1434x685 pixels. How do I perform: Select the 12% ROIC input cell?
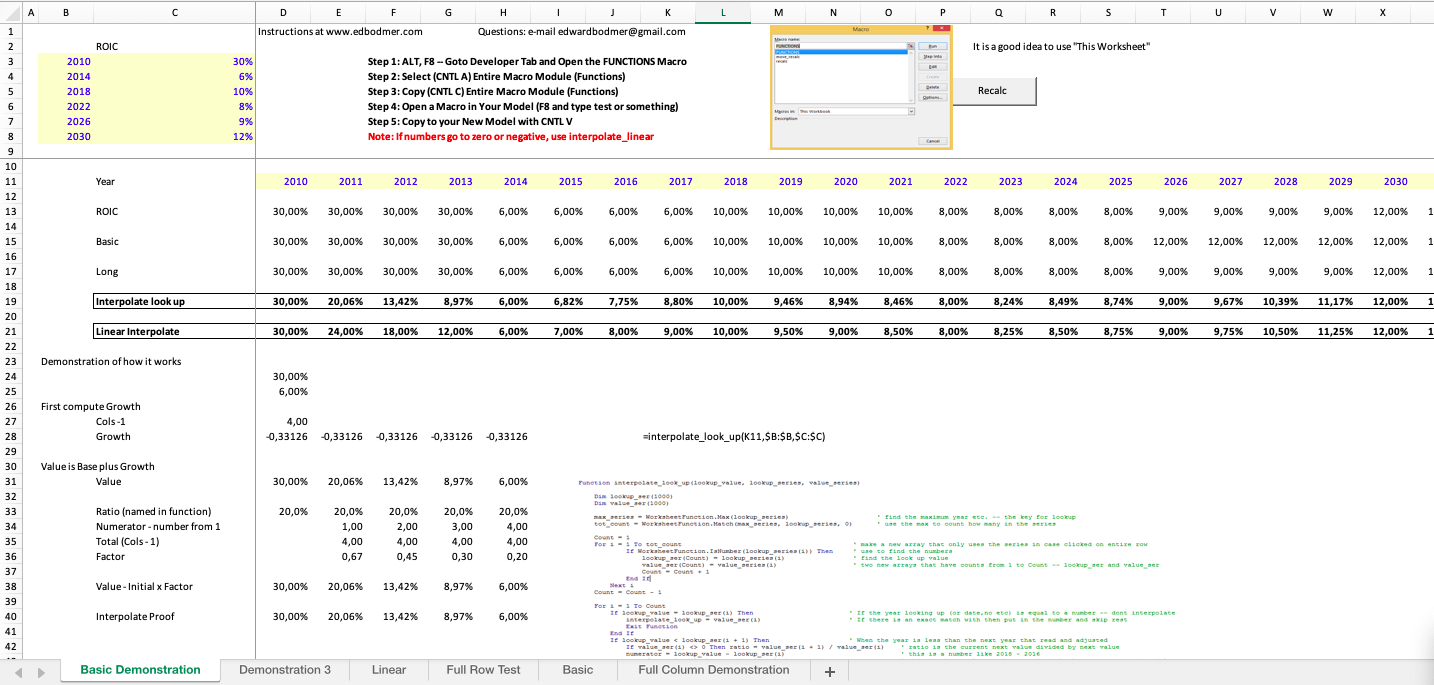coord(176,136)
